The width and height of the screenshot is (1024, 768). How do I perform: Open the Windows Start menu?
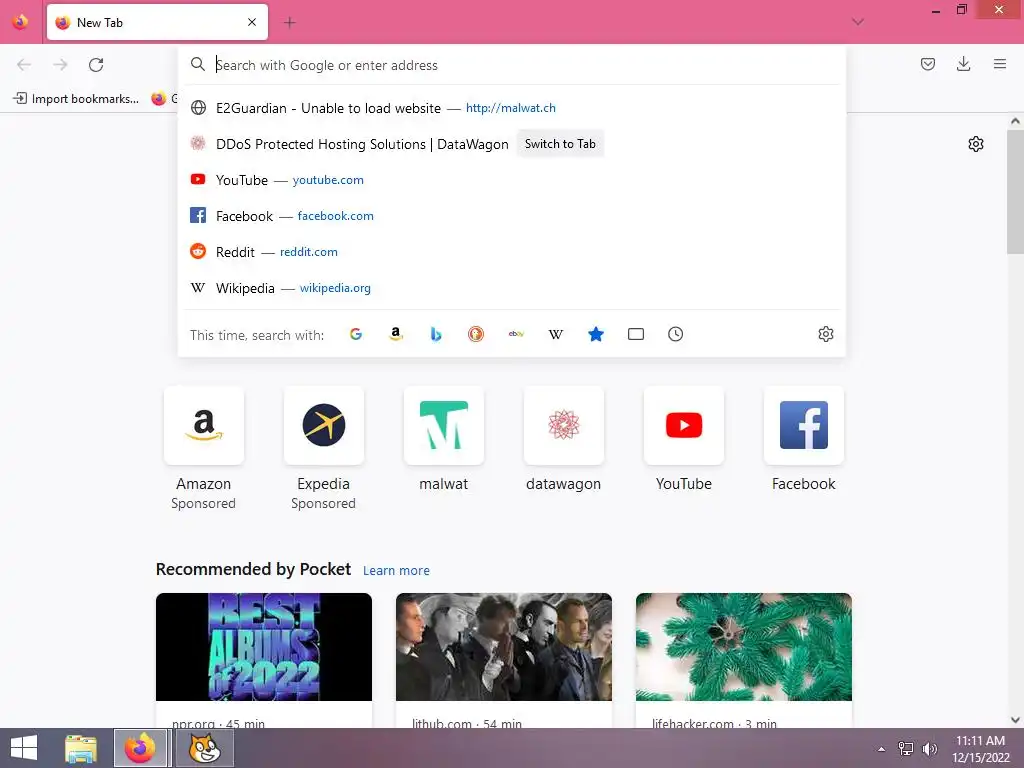point(24,748)
